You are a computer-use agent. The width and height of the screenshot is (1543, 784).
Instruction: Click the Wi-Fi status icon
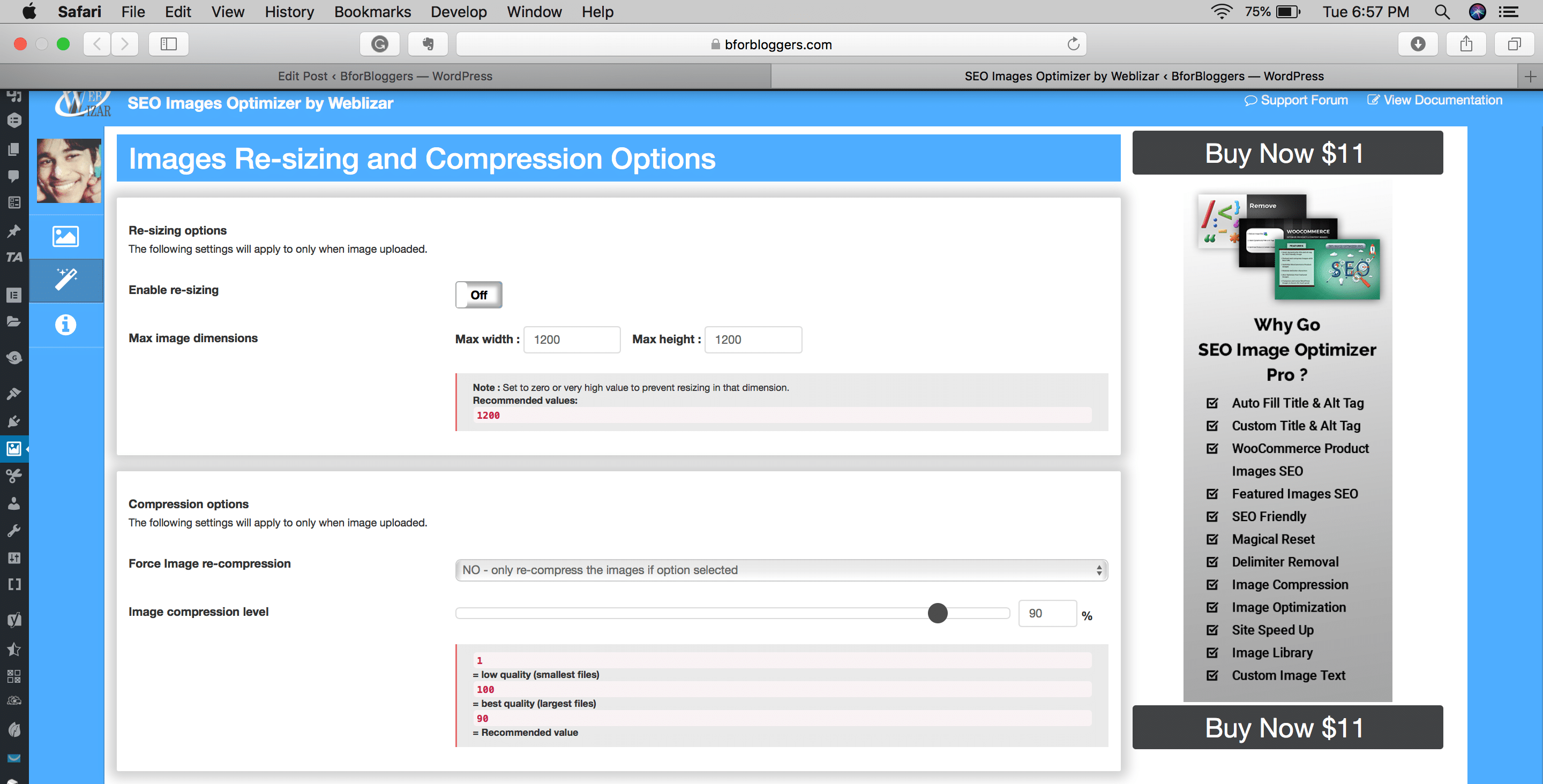tap(1222, 12)
